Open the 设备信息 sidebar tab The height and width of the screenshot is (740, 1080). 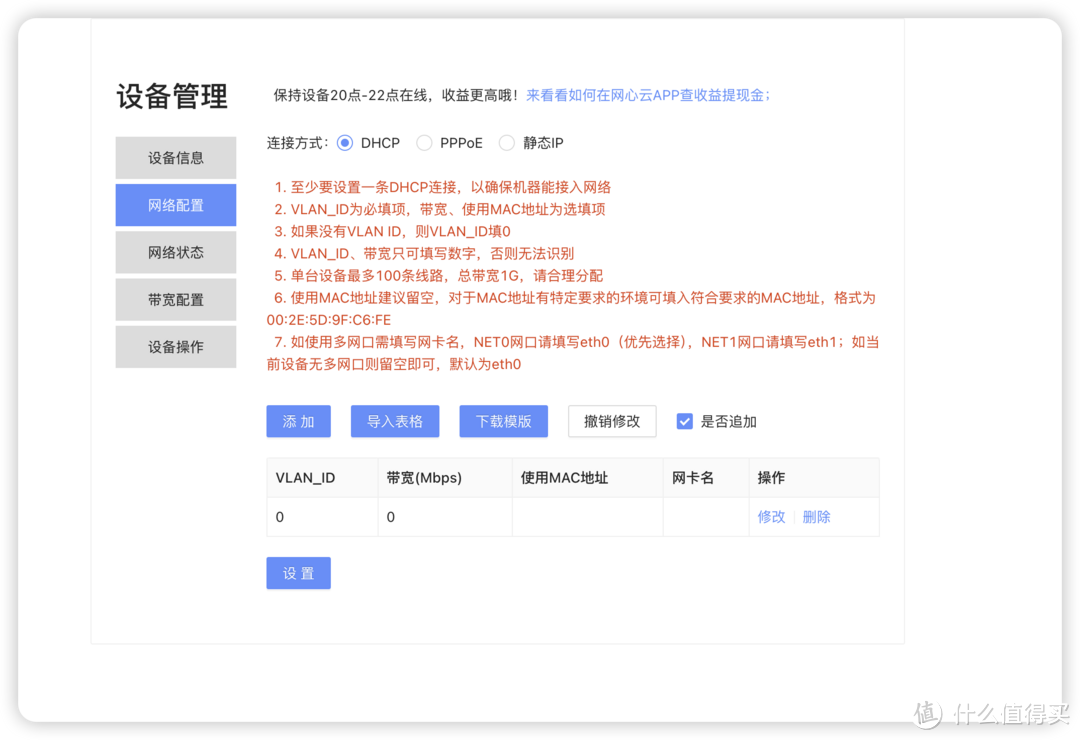tap(176, 158)
